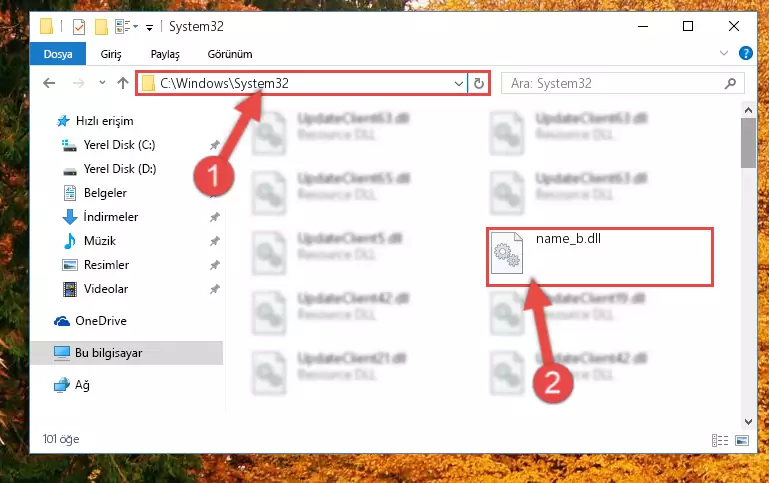
Task: Switch to details view icon
Action: (719, 440)
